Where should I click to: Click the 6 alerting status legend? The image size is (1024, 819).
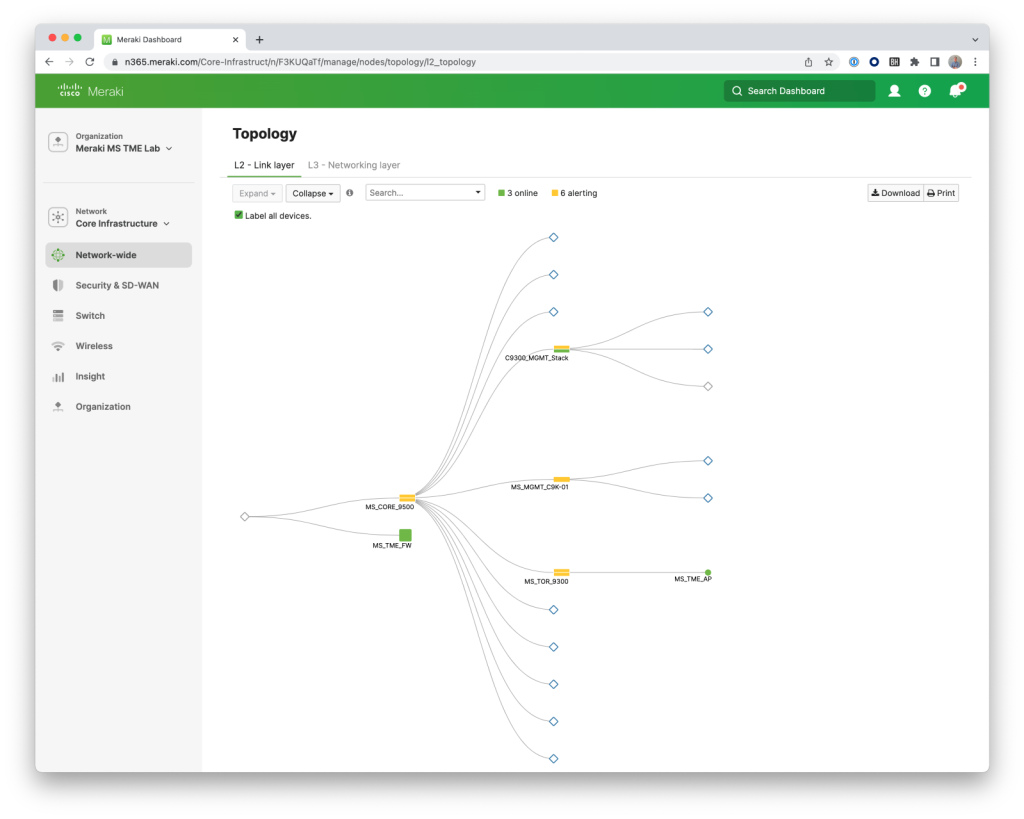(x=575, y=193)
